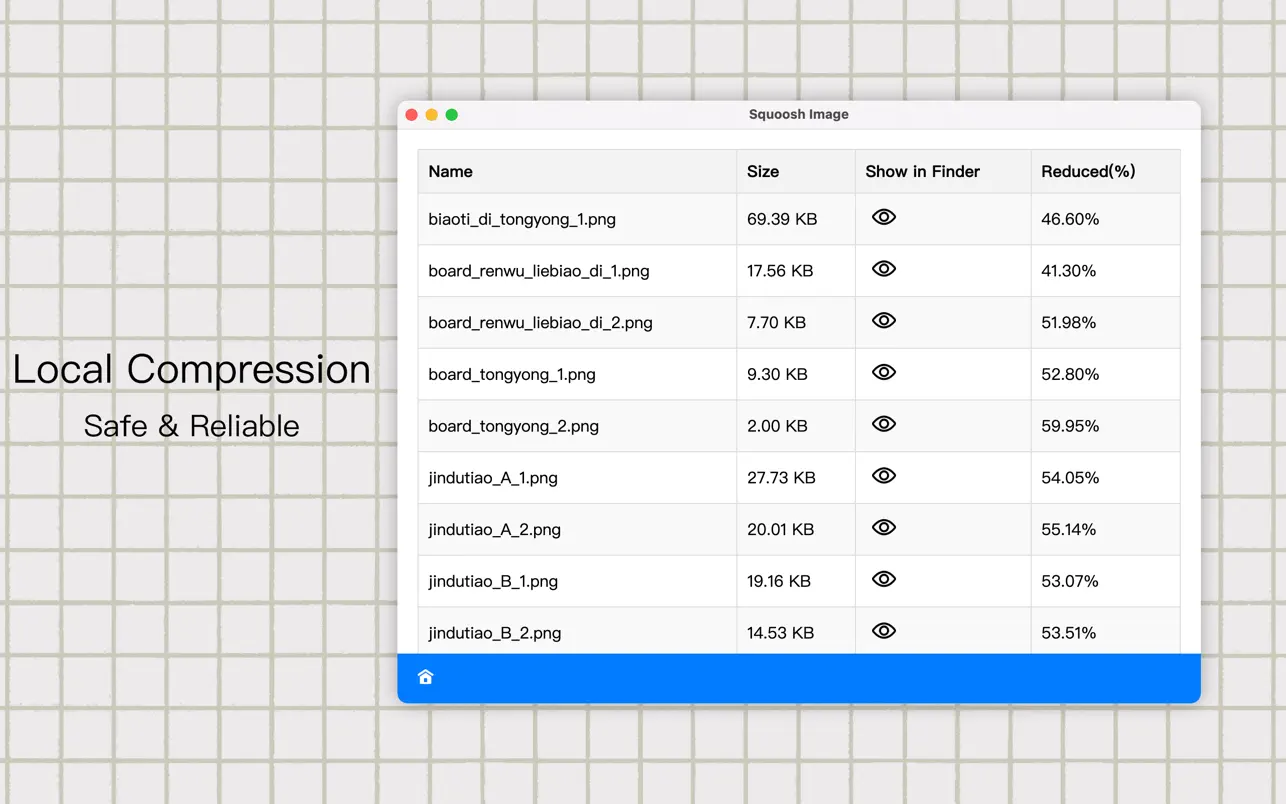Click the eye icon for jindutiao_A_1.png
Viewport: 1286px width, 804px height.
pyautogui.click(x=884, y=476)
